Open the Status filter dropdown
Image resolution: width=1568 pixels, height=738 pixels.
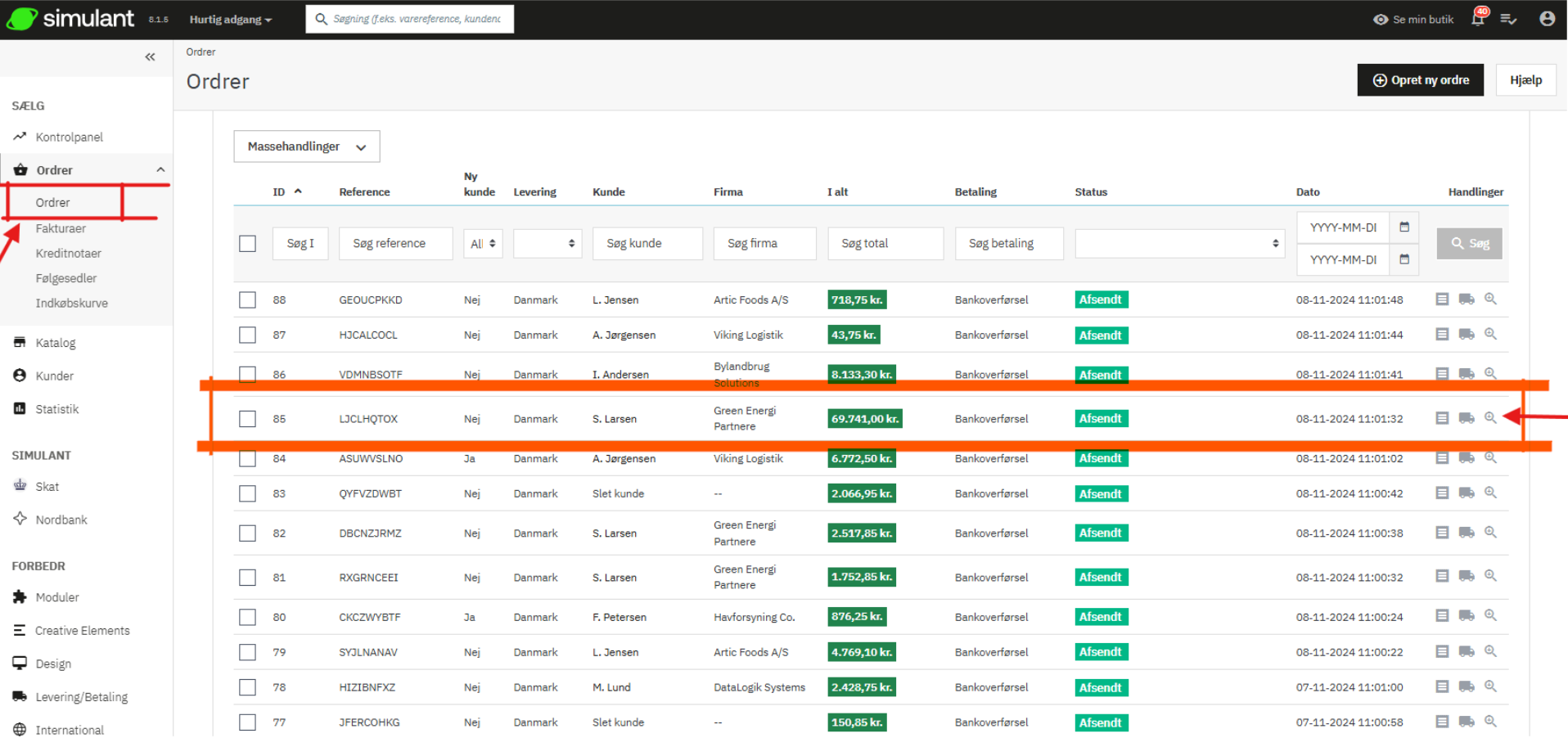click(1178, 244)
